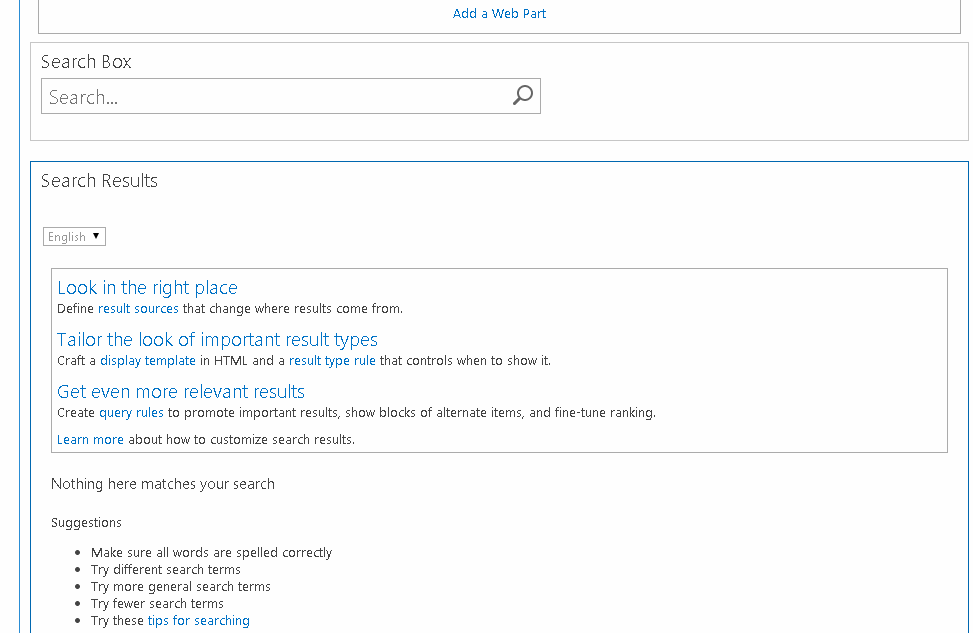Image resolution: width=973 pixels, height=633 pixels.
Task: Click Add a Web Part link
Action: click(x=500, y=14)
